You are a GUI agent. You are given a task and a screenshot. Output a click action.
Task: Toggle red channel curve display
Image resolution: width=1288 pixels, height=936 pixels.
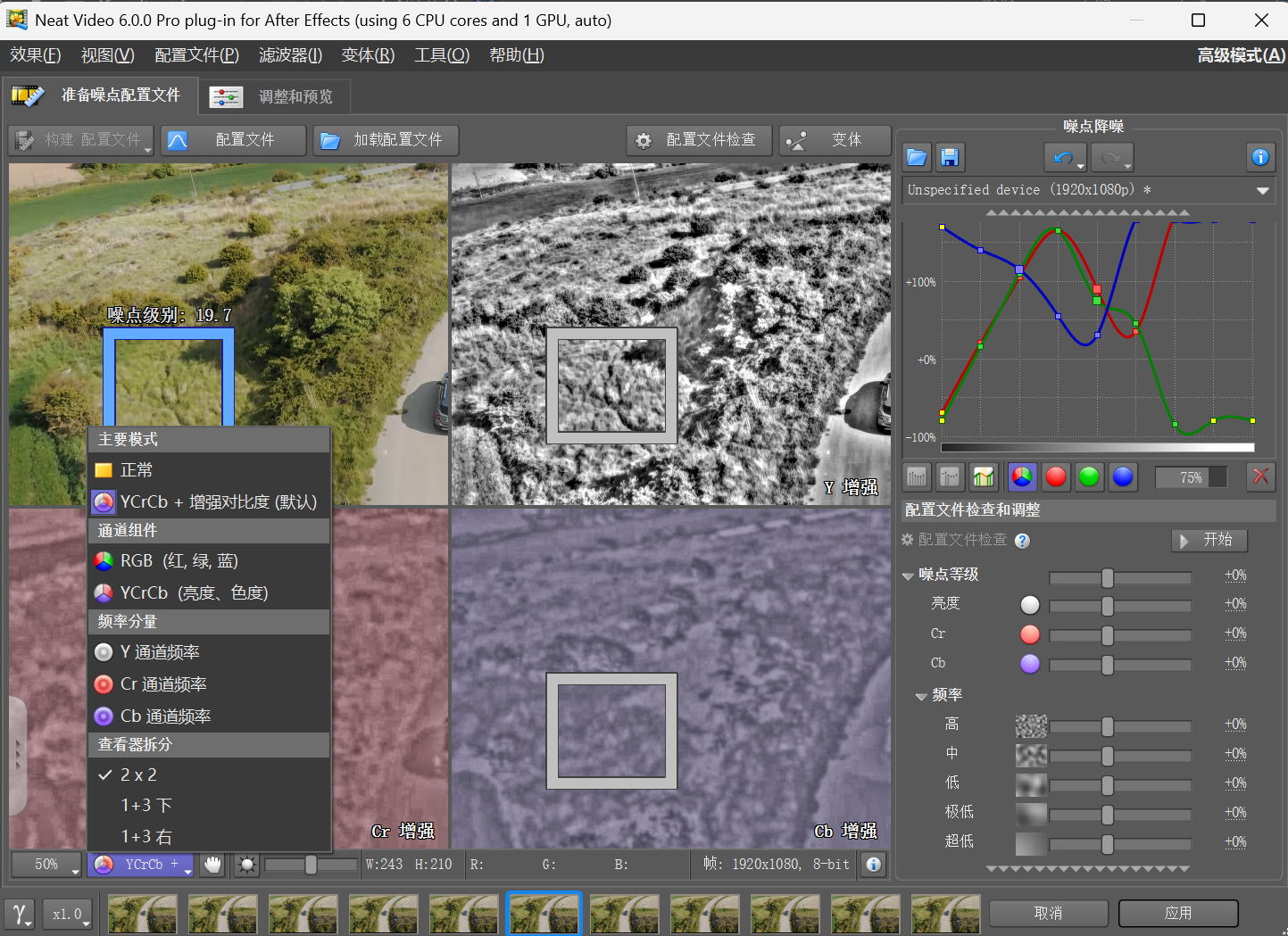[1056, 477]
